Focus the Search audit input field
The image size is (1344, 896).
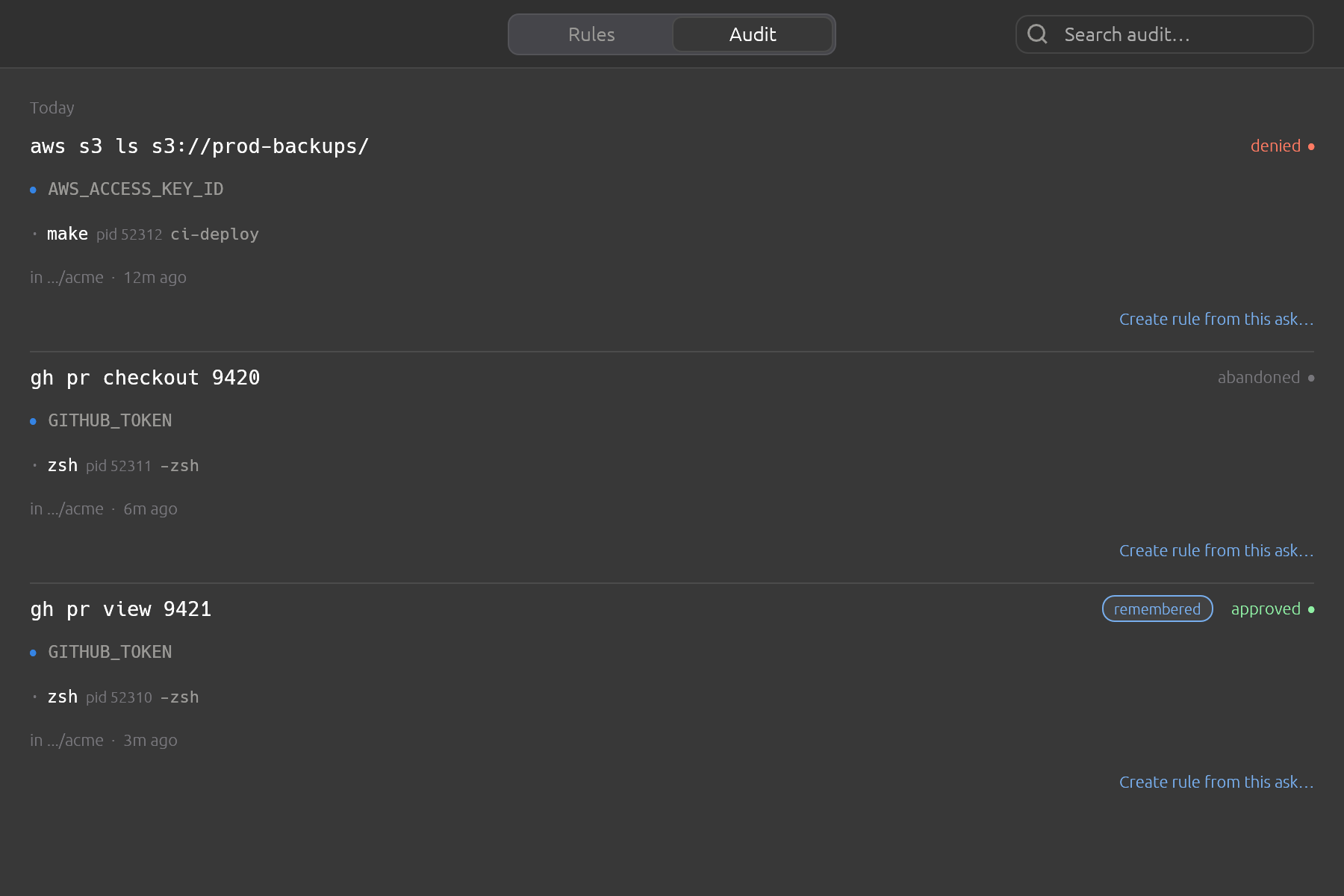point(1165,34)
